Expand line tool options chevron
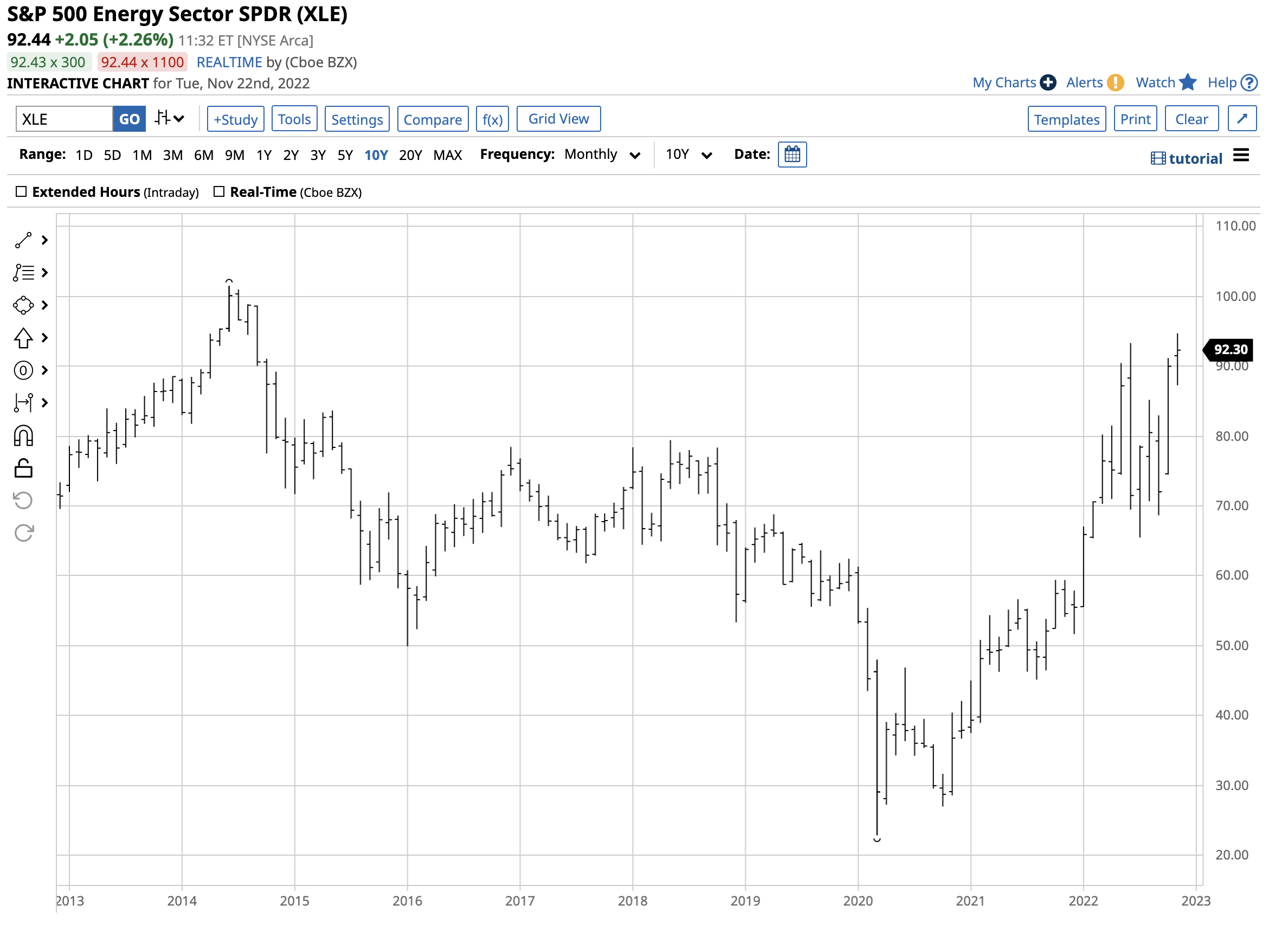The width and height of the screenshot is (1288, 937). pyautogui.click(x=45, y=240)
